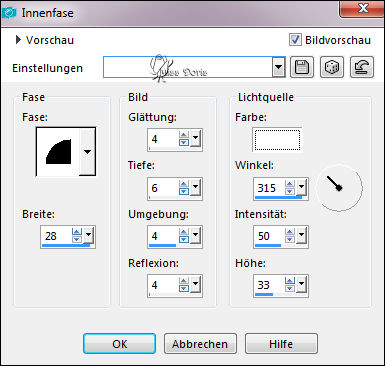Viewport: 385px width, 366px height.
Task: Decrease the Reflexion value with down arrow
Action: coord(184,288)
